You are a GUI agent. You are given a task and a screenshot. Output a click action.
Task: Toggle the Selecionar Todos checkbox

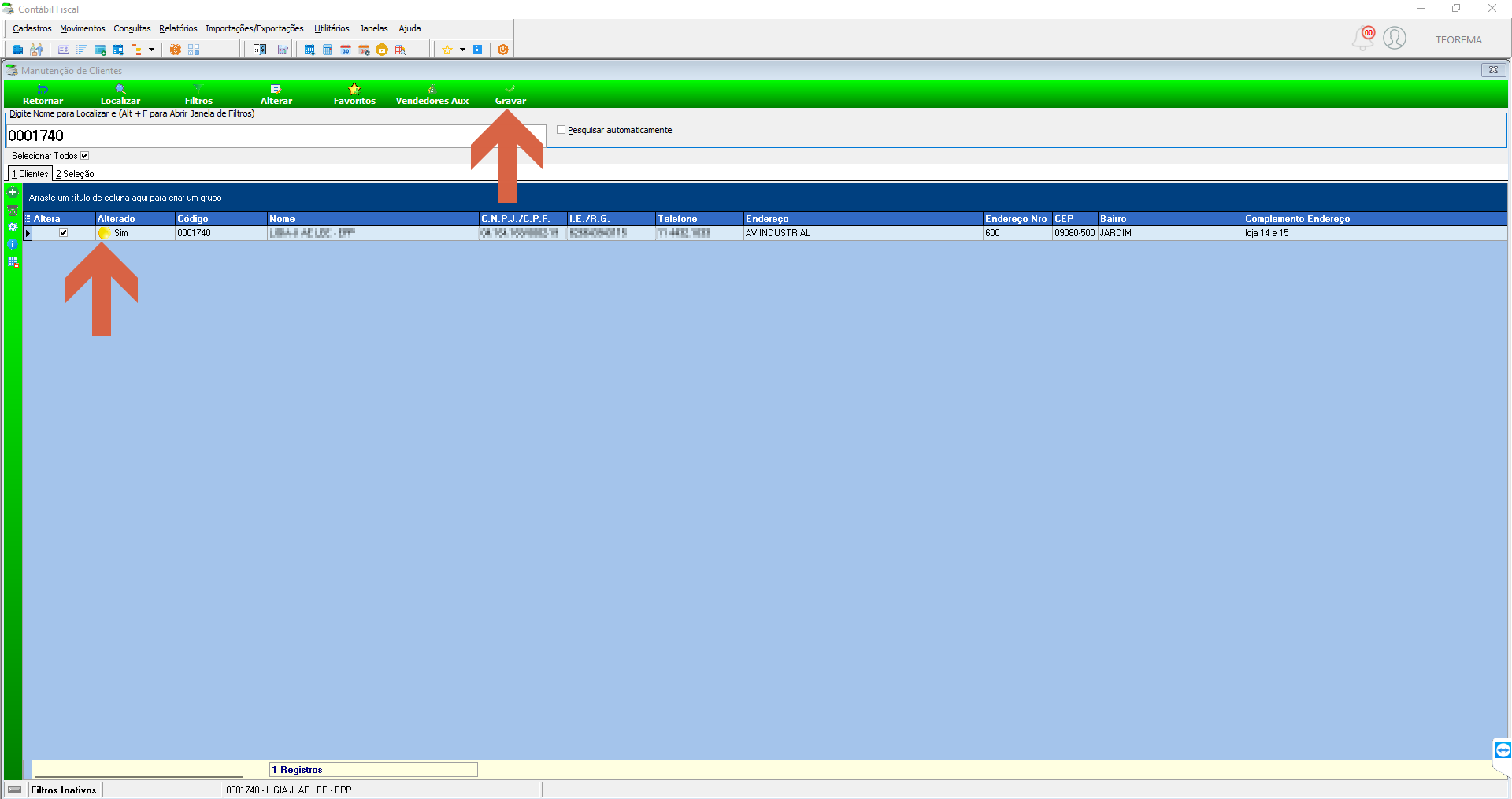(85, 156)
